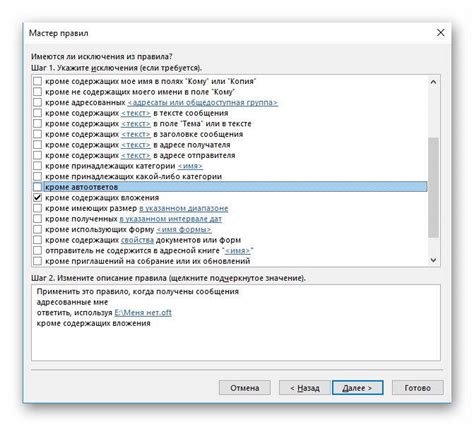Click the exceptions list scrollbar thumb
Screen dimensions: 474x426
[433, 187]
